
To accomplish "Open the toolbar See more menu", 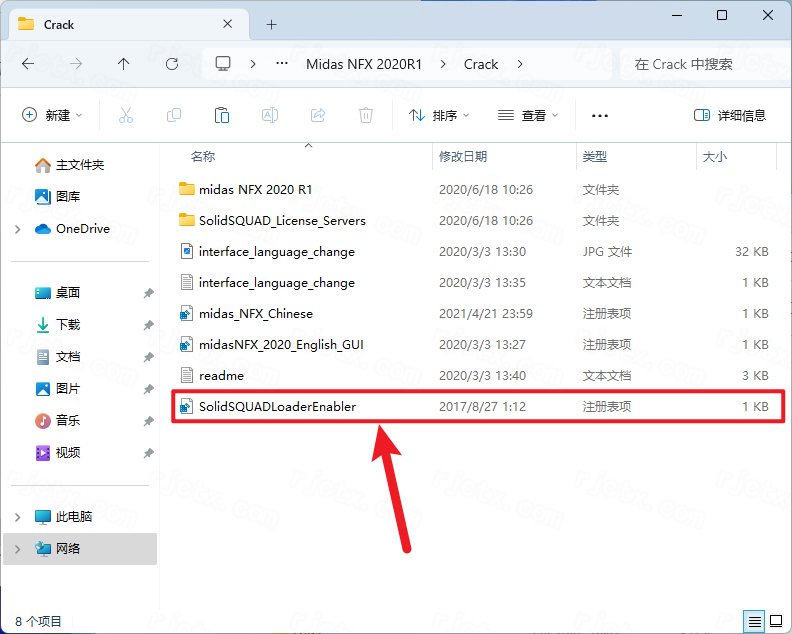I will pyautogui.click(x=600, y=116).
